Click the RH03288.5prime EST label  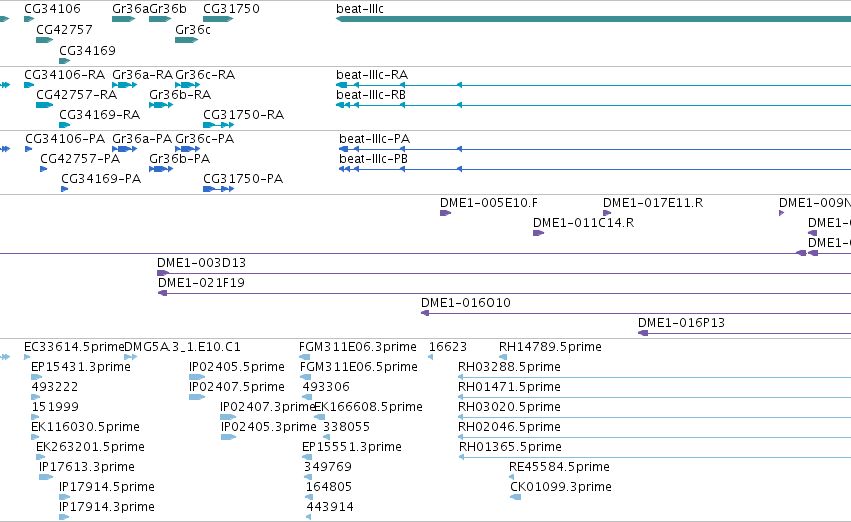[x=509, y=367]
